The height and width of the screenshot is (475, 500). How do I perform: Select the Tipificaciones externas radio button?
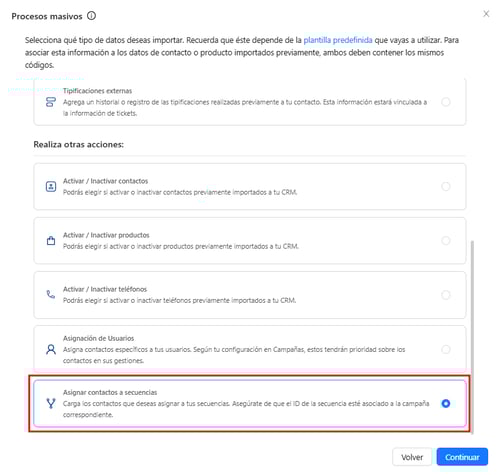tap(446, 102)
